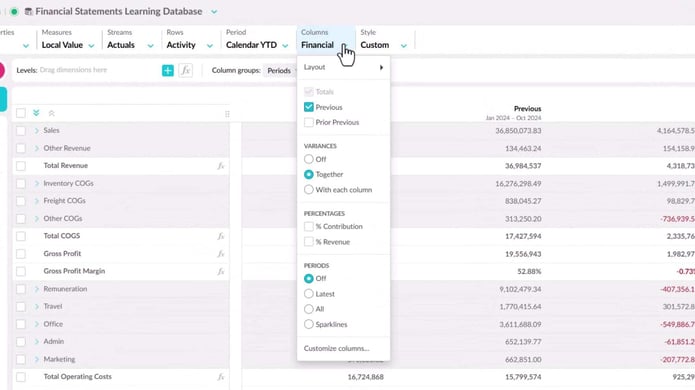
Task: Select Variances Off radio option
Action: [308, 159]
